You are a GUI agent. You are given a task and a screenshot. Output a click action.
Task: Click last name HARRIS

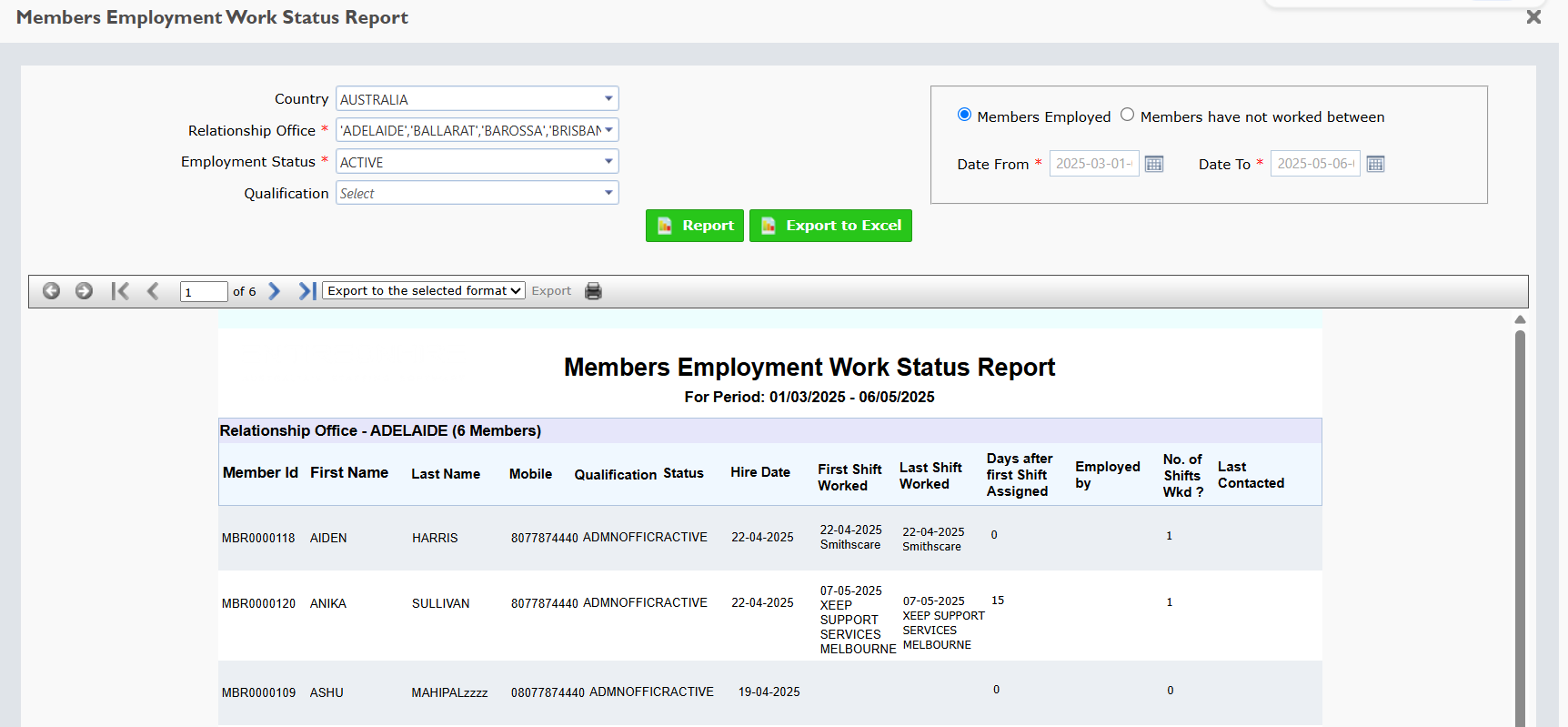point(435,538)
